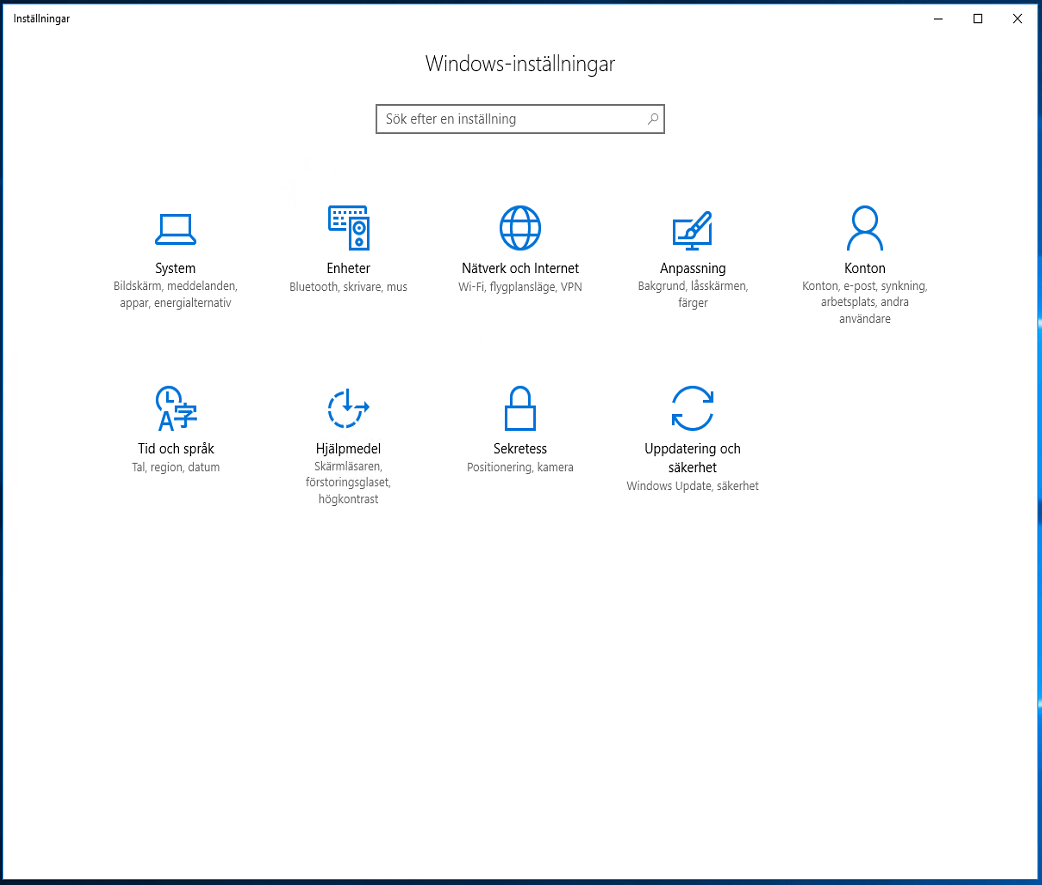Select the 'Tid och språk' text label
This screenshot has width=1042, height=885.
[176, 449]
